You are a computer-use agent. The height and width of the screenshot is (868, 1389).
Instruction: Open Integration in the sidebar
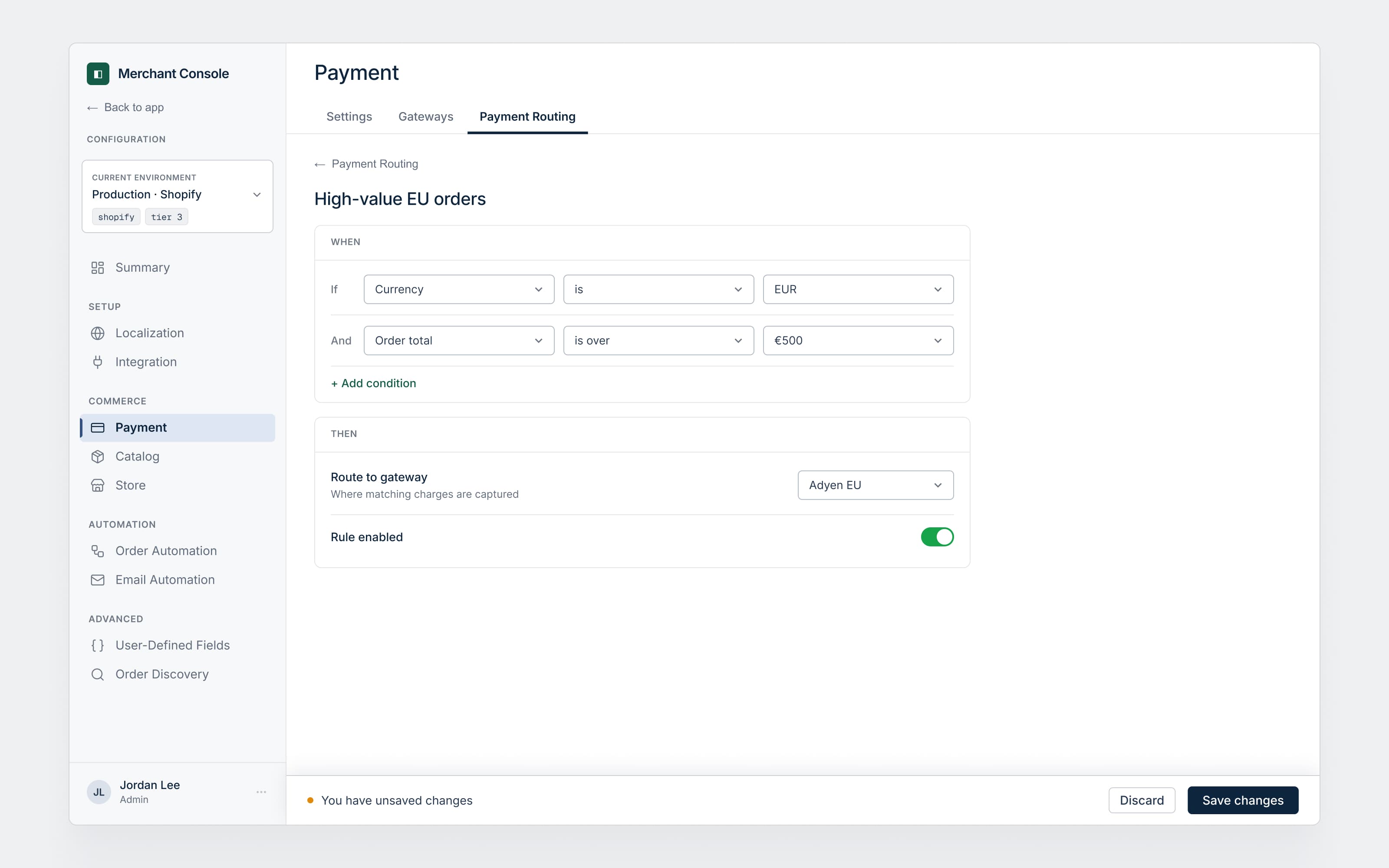178,362
